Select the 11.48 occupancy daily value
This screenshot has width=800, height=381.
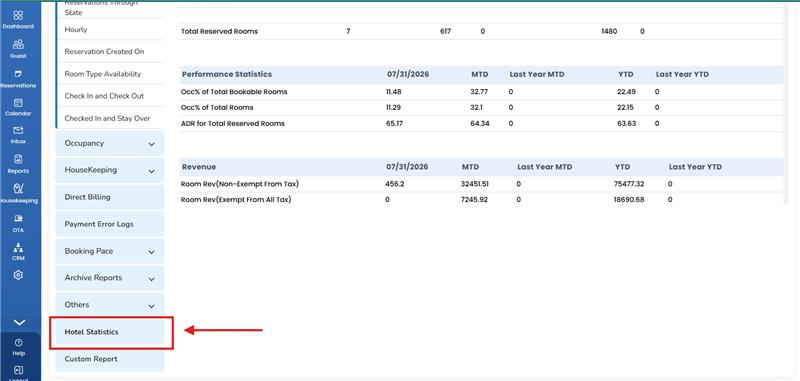[x=394, y=92]
